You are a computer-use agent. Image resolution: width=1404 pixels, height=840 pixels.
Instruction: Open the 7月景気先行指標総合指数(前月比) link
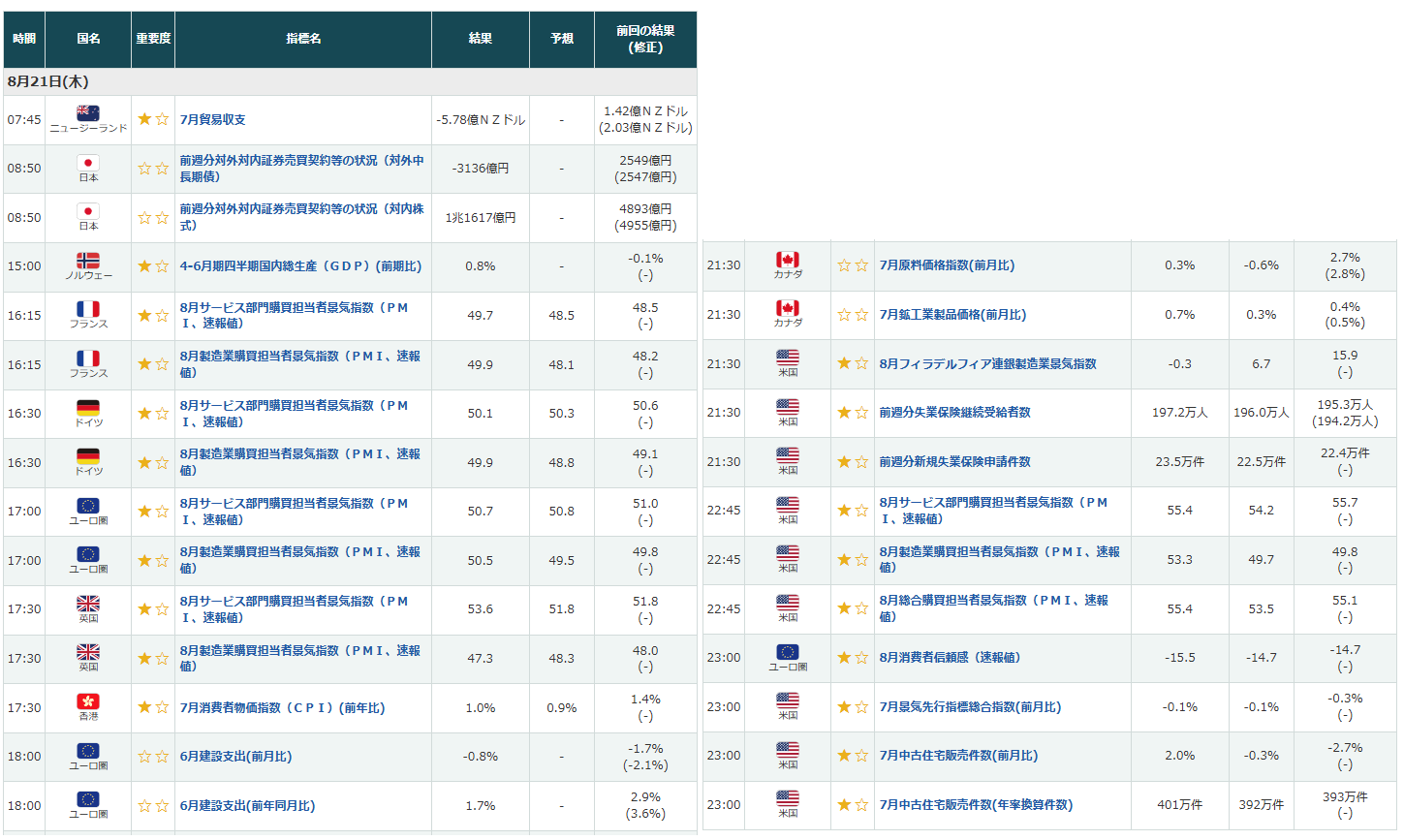click(x=970, y=706)
